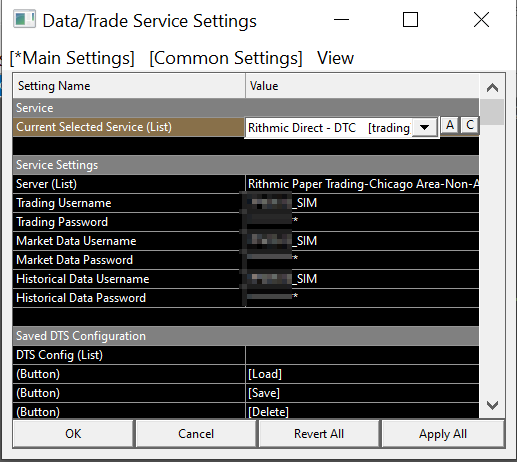Select the DTS Config (List) row label
This screenshot has height=462, width=517.
129,355
